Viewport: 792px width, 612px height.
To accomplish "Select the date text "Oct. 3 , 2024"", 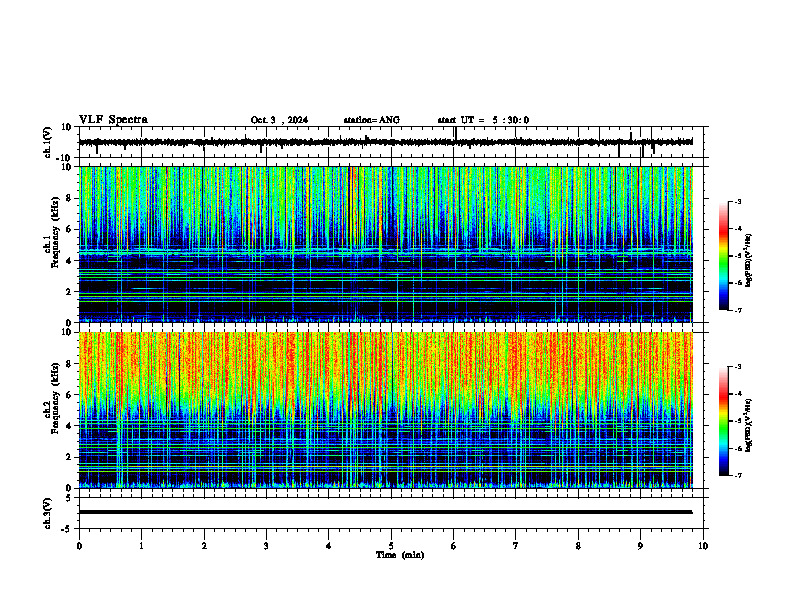I will tap(279, 120).
